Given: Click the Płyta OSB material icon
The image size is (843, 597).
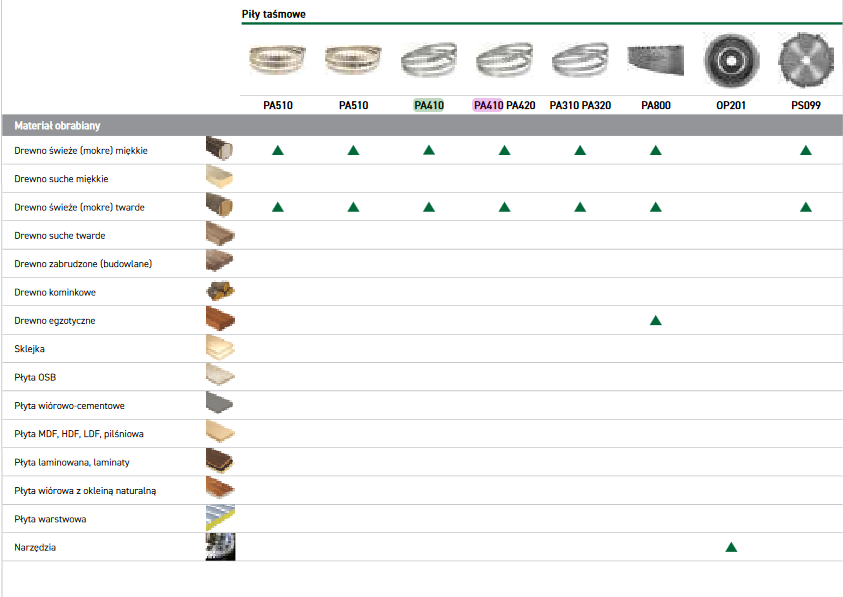Looking at the screenshot, I should 220,377.
